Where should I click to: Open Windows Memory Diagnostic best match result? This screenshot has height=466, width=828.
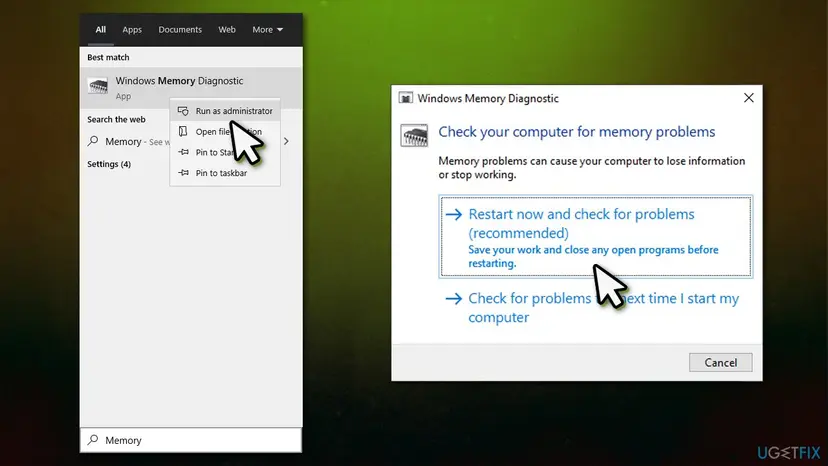pyautogui.click(x=191, y=87)
